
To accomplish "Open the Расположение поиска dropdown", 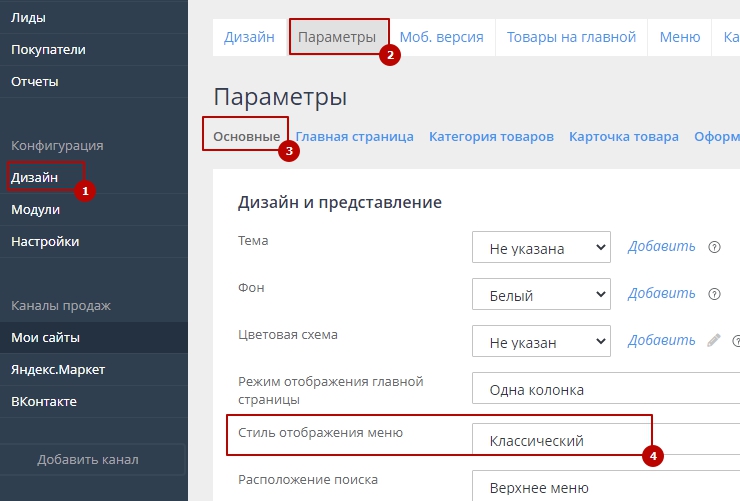I will tap(605, 488).
